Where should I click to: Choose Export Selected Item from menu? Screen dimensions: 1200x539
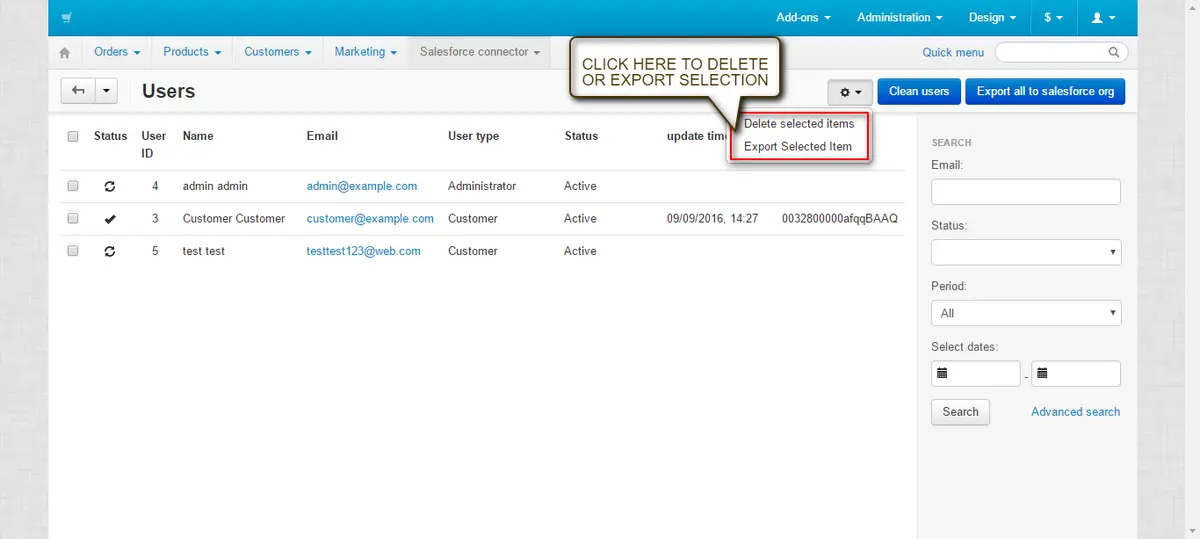tap(798, 147)
